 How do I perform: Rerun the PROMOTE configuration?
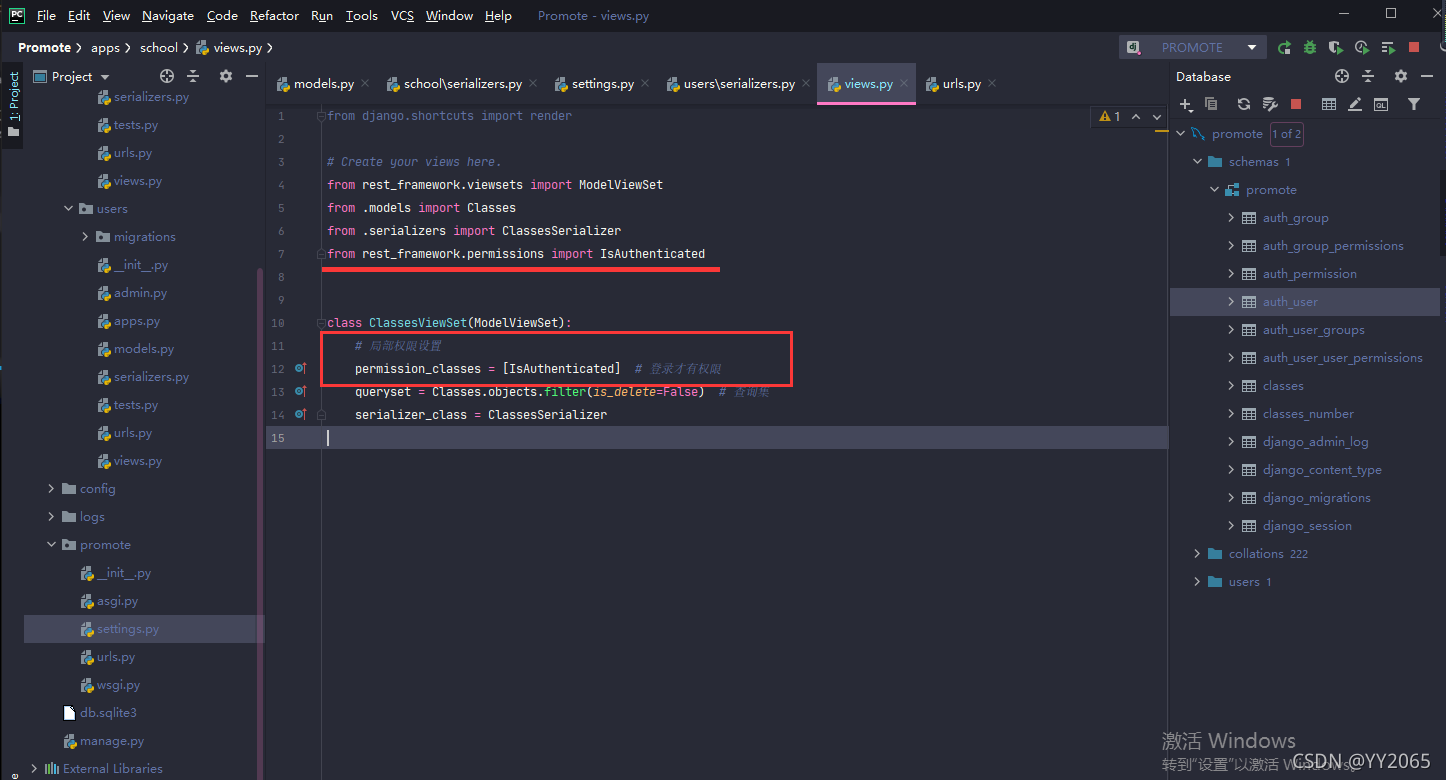[x=1285, y=47]
